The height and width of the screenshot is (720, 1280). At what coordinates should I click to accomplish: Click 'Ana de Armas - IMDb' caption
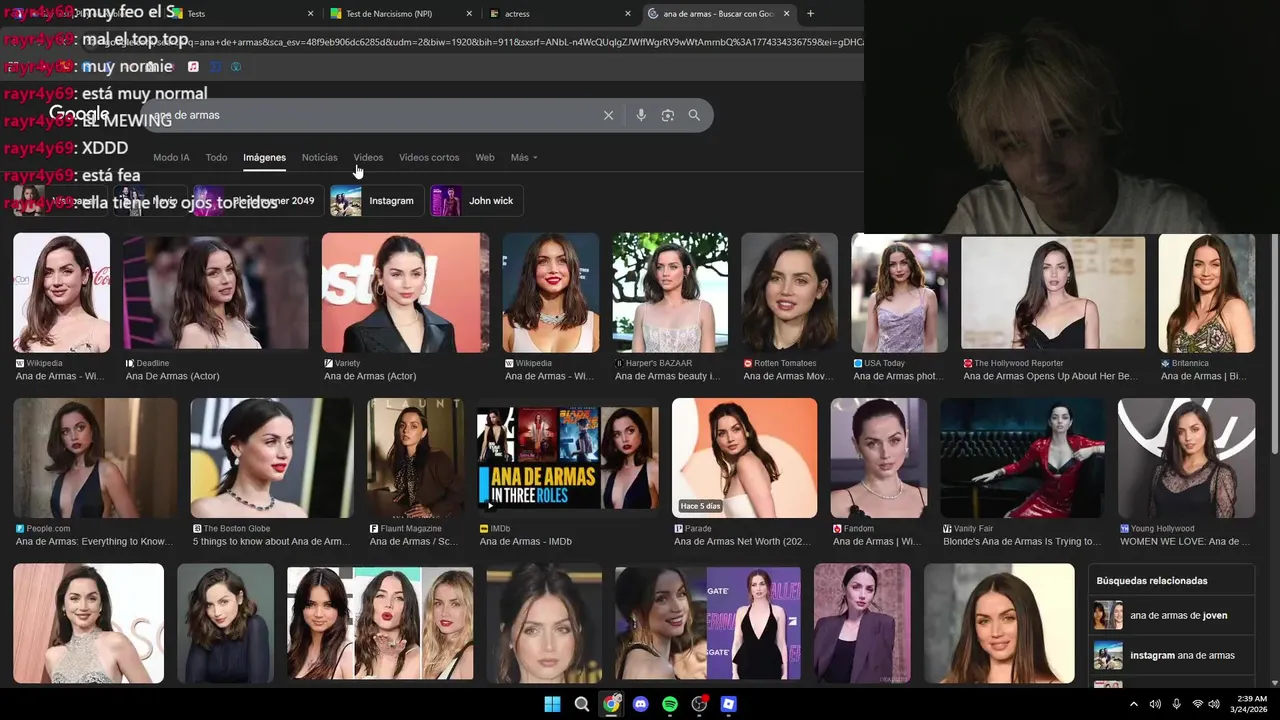pyautogui.click(x=525, y=542)
